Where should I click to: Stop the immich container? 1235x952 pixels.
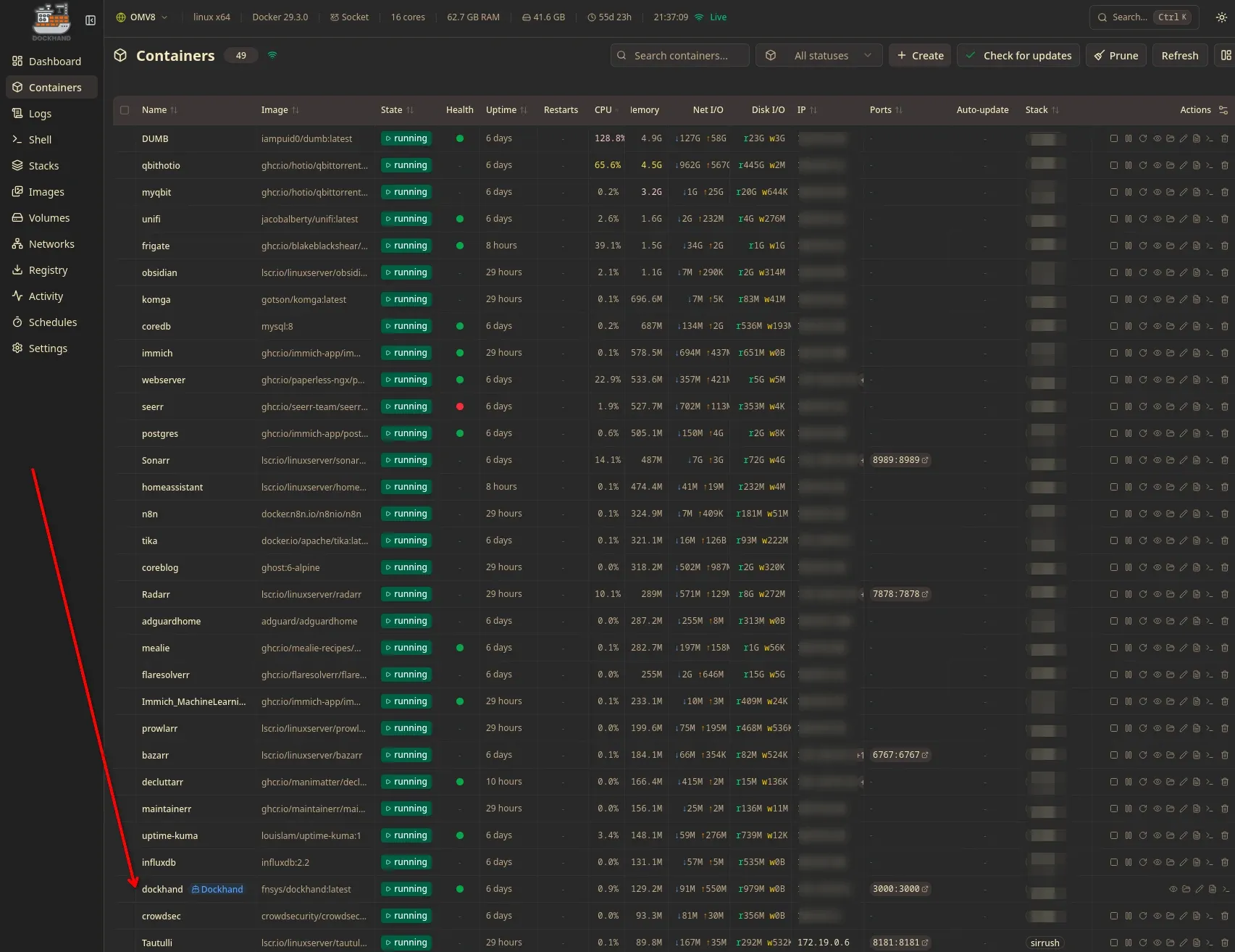coord(1114,353)
